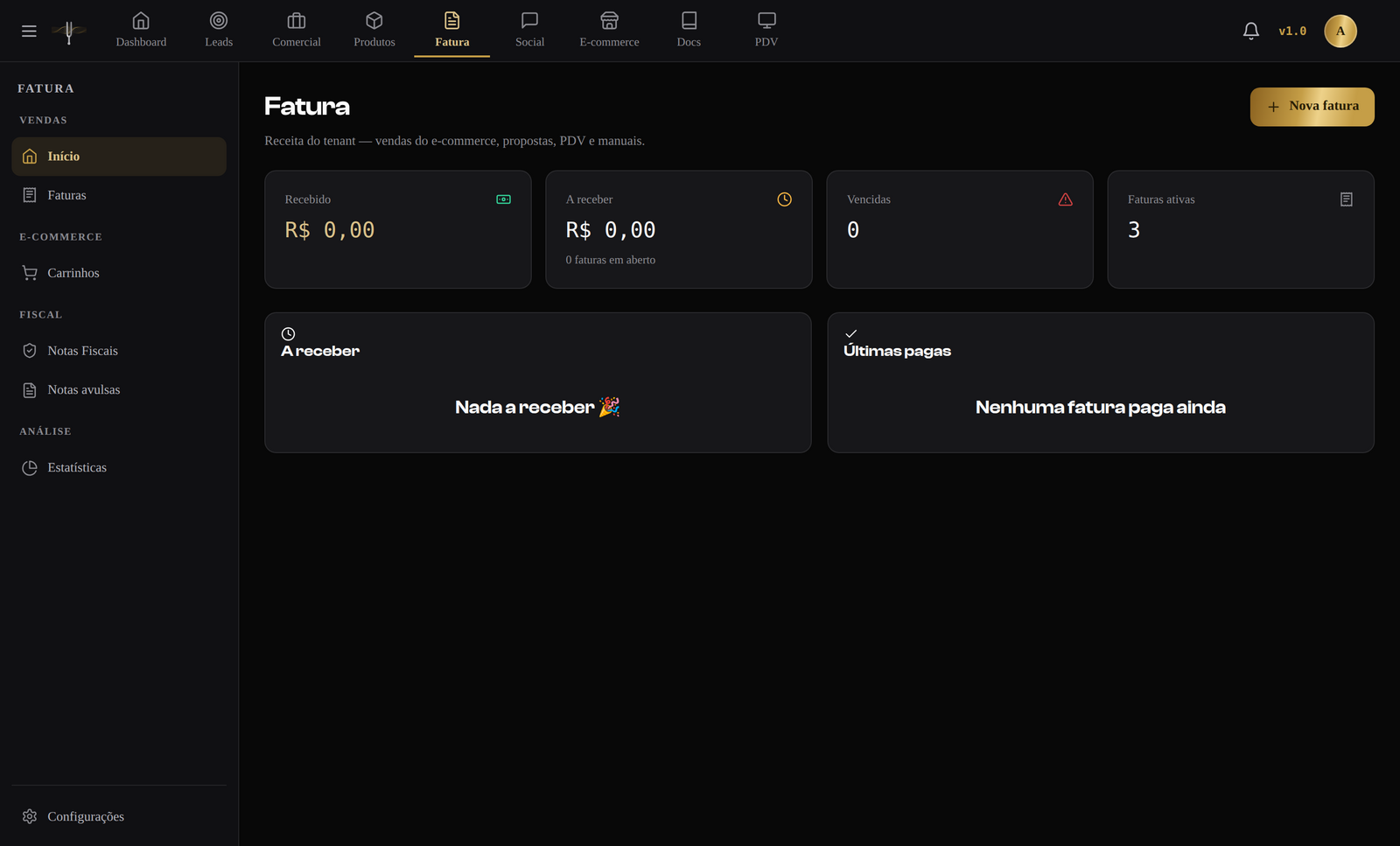This screenshot has height=846, width=1400.
Task: Click the clock icon in A receber card
Action: coord(785,199)
